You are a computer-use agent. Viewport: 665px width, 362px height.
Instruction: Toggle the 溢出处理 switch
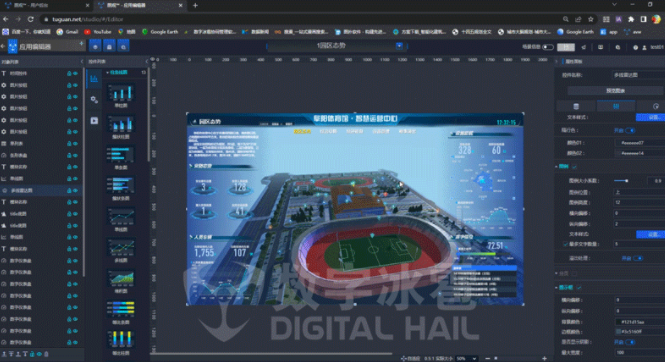coord(638,258)
